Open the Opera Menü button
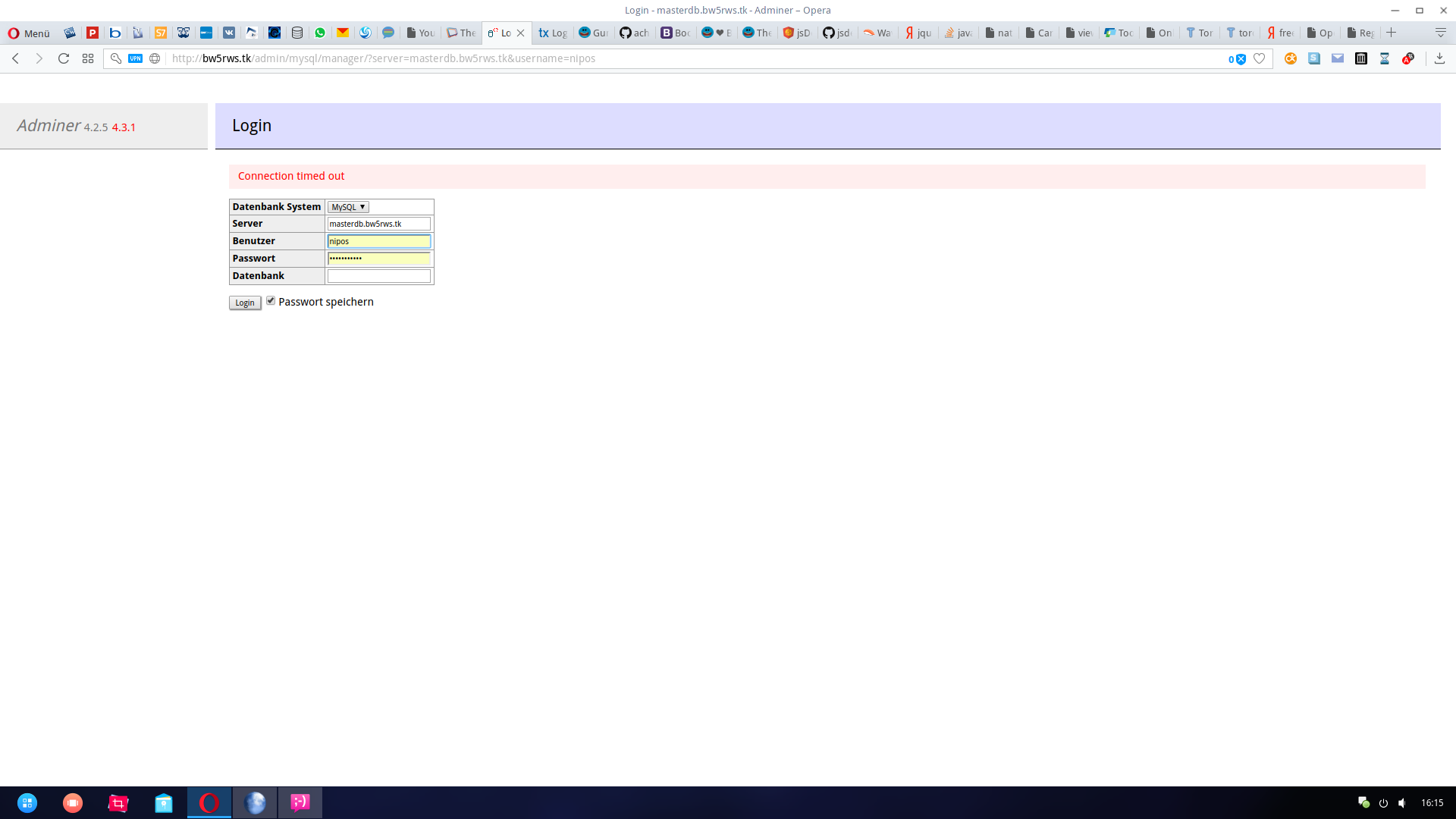The image size is (1456, 819). (29, 33)
